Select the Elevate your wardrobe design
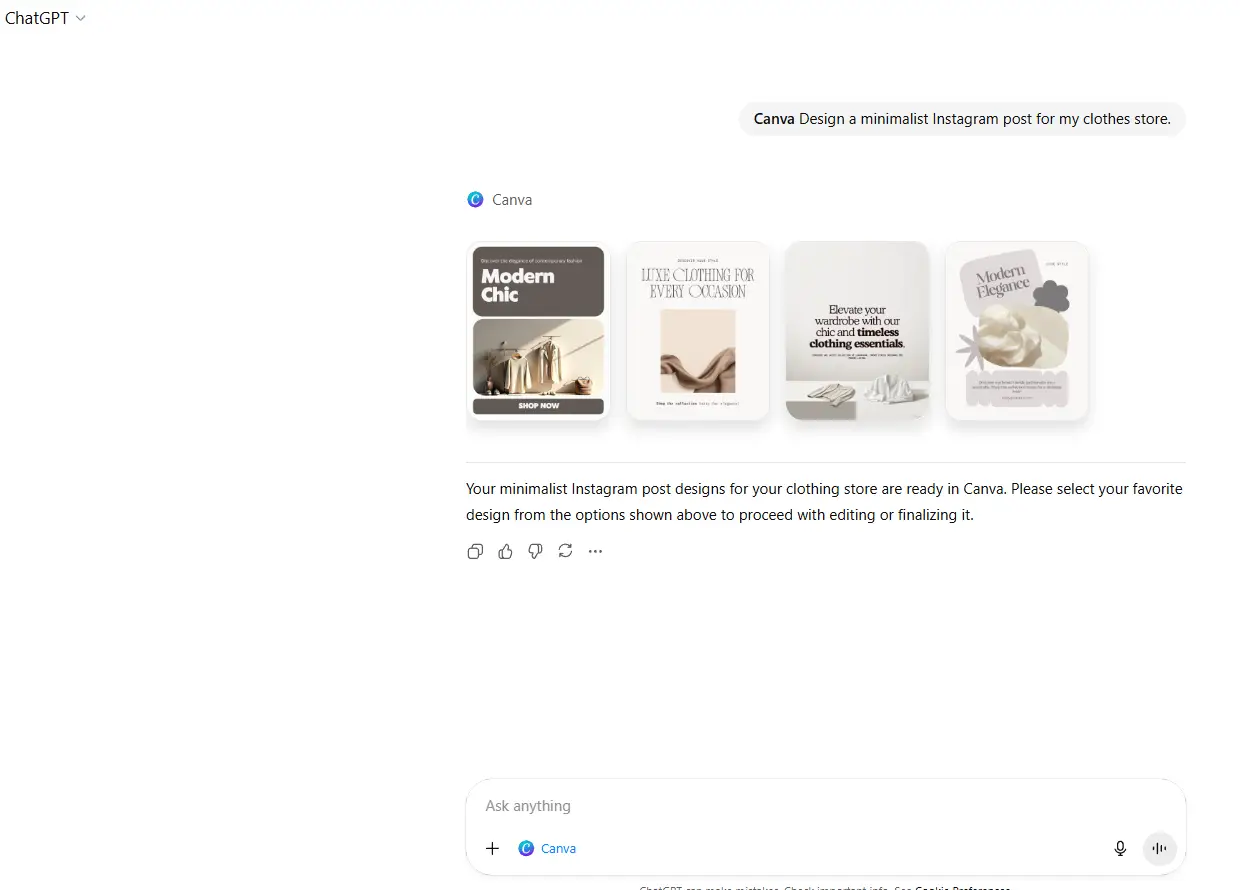The height and width of the screenshot is (890, 1240). 858,331
